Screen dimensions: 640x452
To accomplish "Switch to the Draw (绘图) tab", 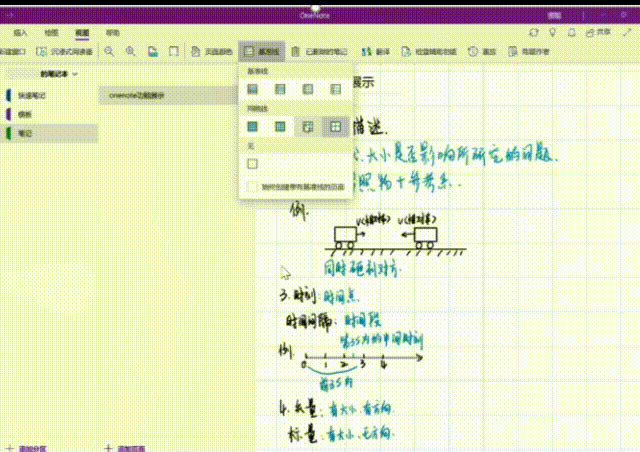I will coord(51,33).
